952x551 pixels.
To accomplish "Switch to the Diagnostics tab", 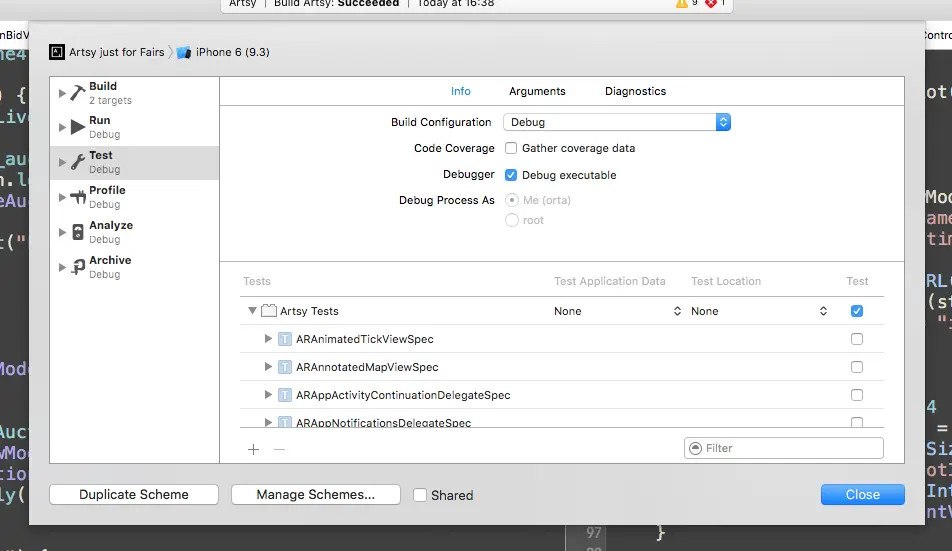I will (x=635, y=91).
